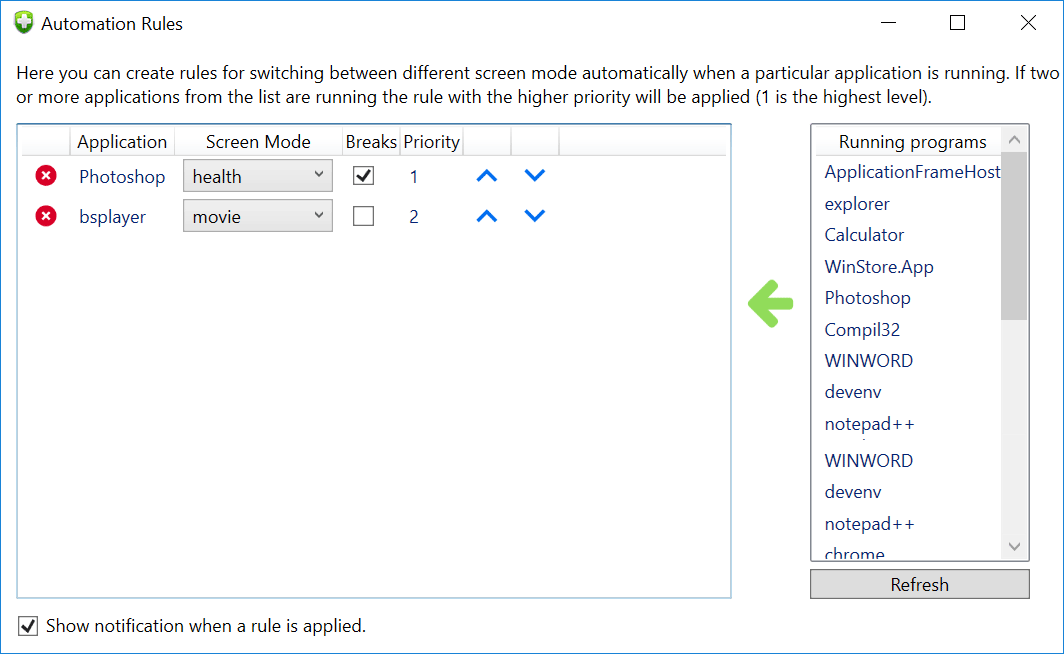Select chrome in Running programs
Viewport: 1064px width, 654px height.
pyautogui.click(x=854, y=553)
